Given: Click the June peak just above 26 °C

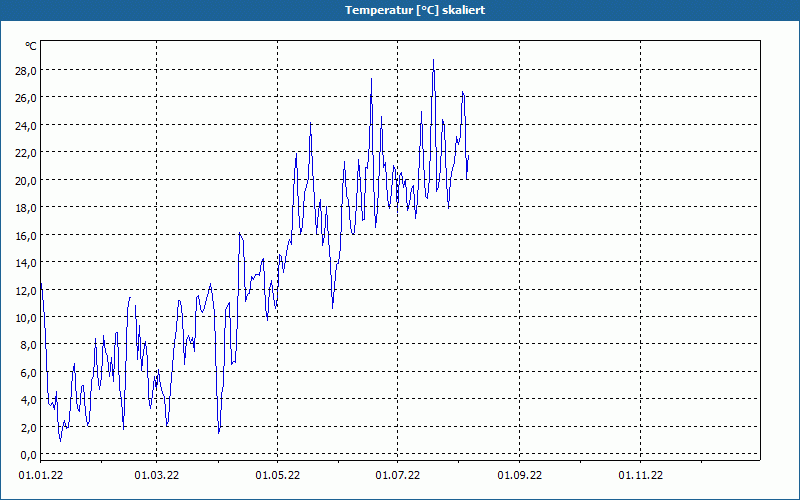Looking at the screenshot, I should pyautogui.click(x=371, y=79).
